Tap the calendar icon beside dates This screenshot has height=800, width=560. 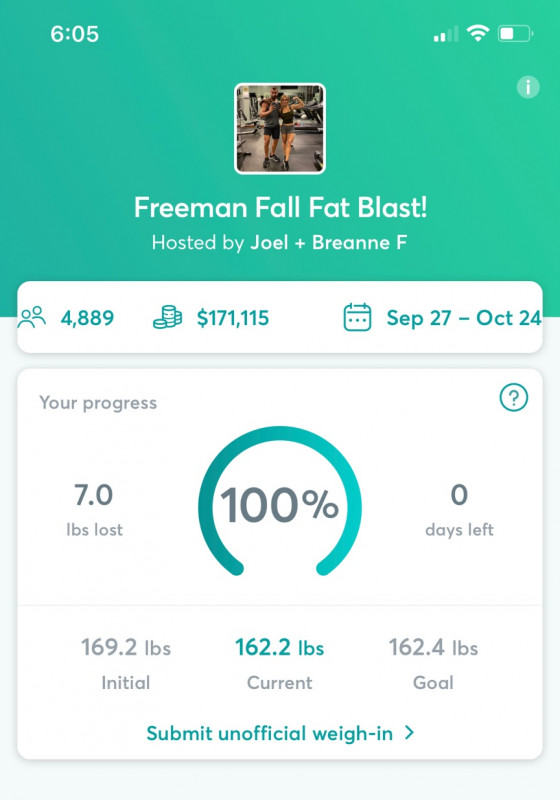pos(357,317)
